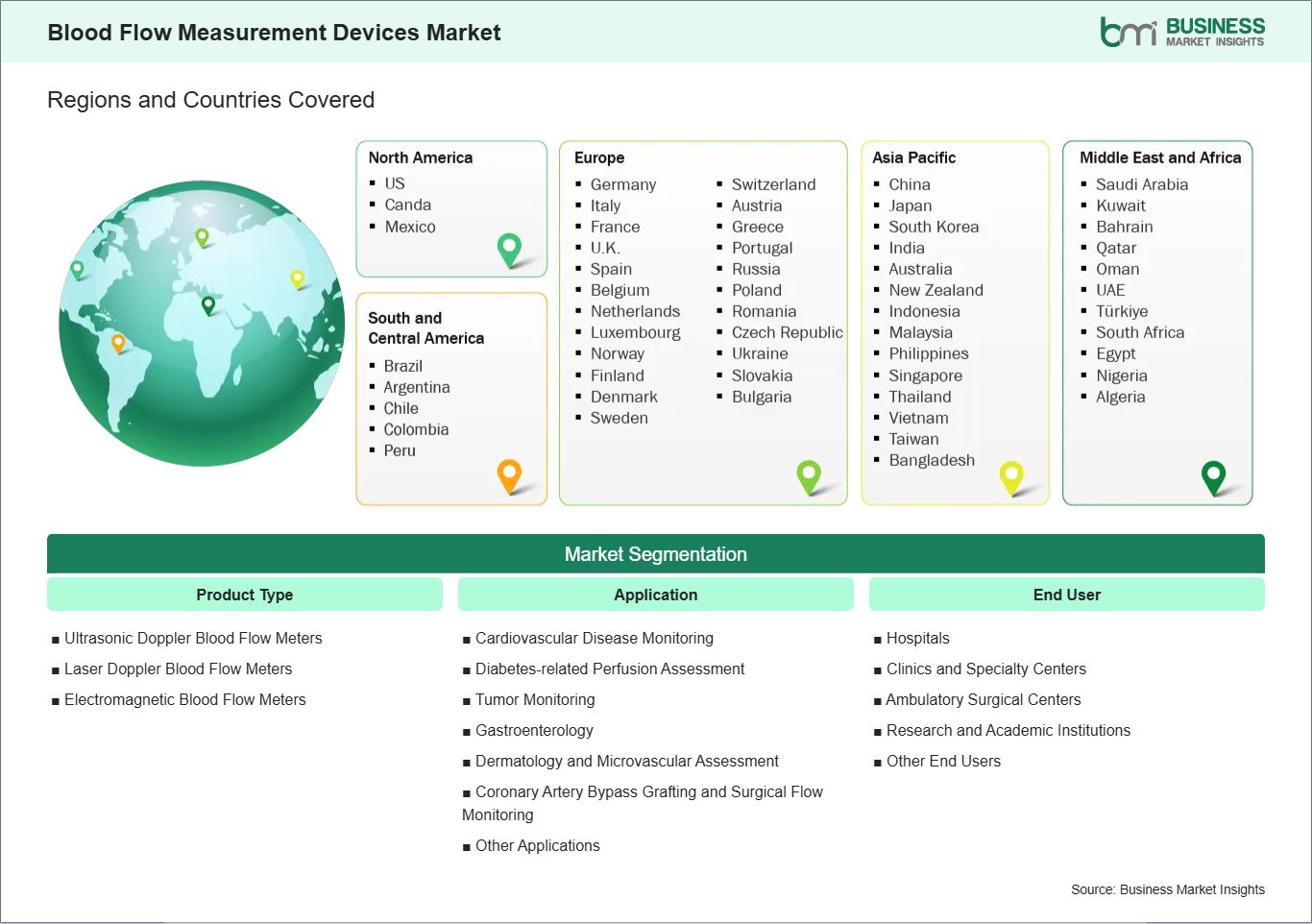The image size is (1312, 924).
Task: Click Ultrasonic Doppler Blood Flow Meters item
Action: (x=192, y=638)
